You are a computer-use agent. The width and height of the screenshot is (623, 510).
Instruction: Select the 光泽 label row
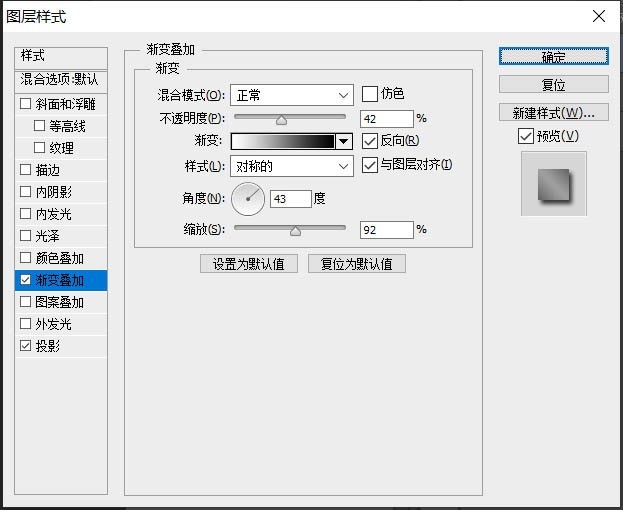coord(61,236)
